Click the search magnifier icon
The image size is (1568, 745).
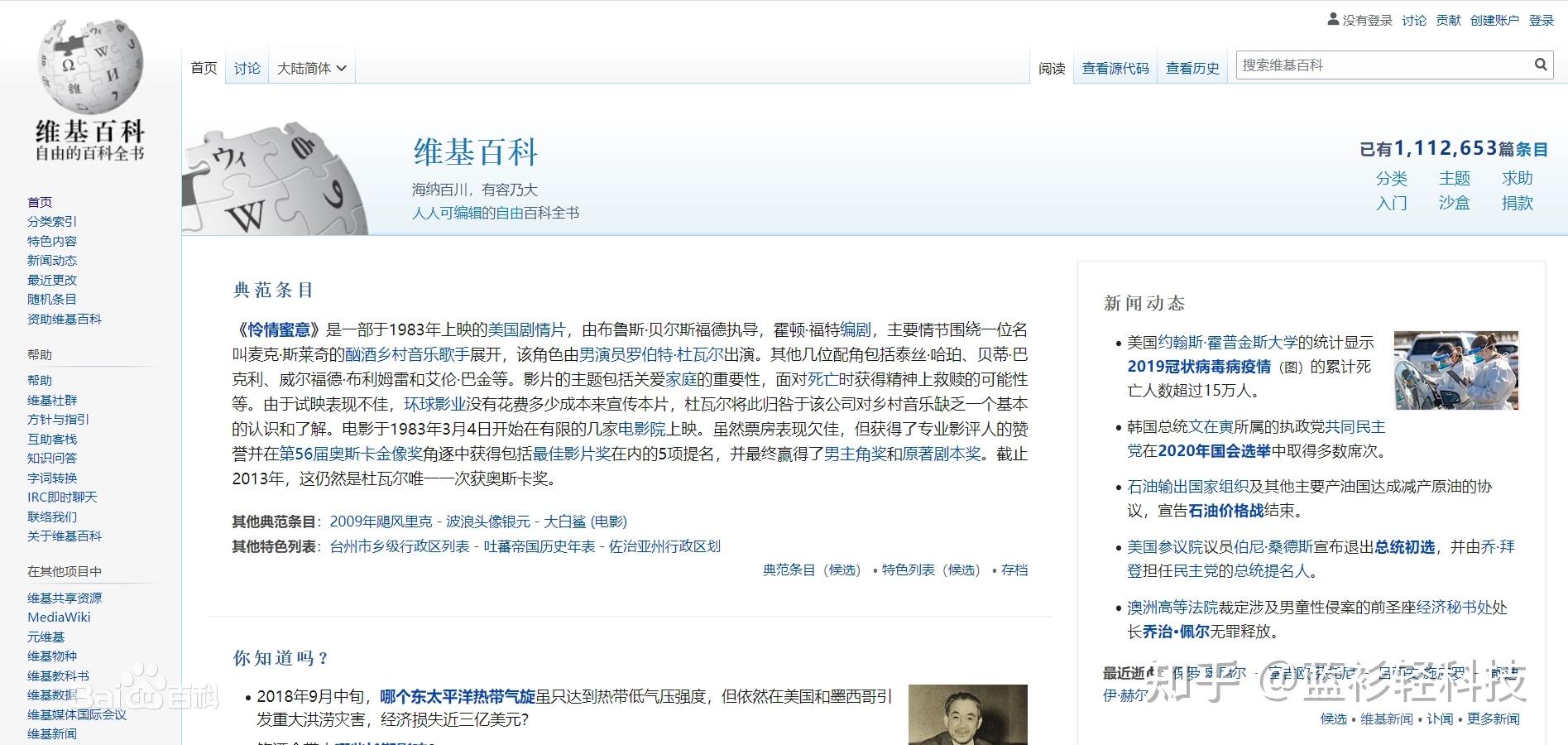(1540, 65)
